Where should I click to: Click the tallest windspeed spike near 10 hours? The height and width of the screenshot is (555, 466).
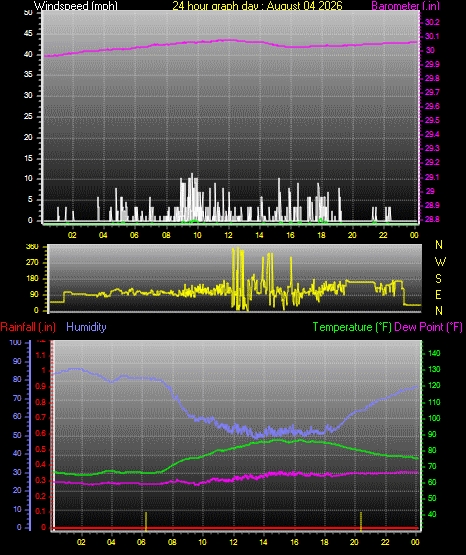click(192, 196)
